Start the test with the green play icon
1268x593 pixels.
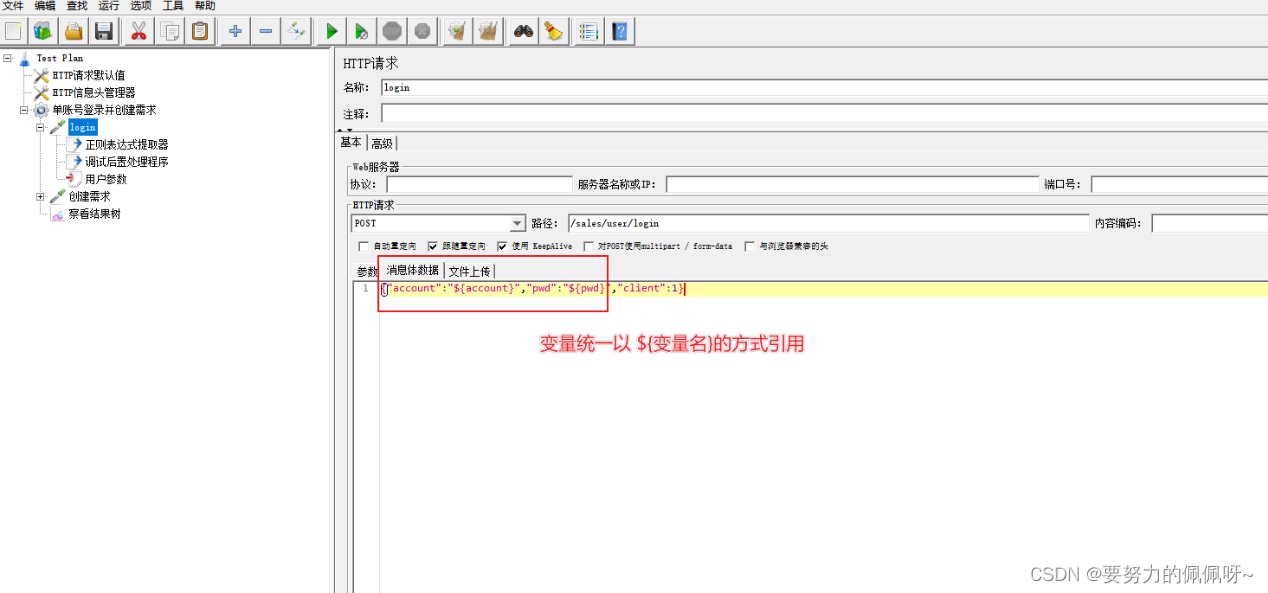click(330, 30)
